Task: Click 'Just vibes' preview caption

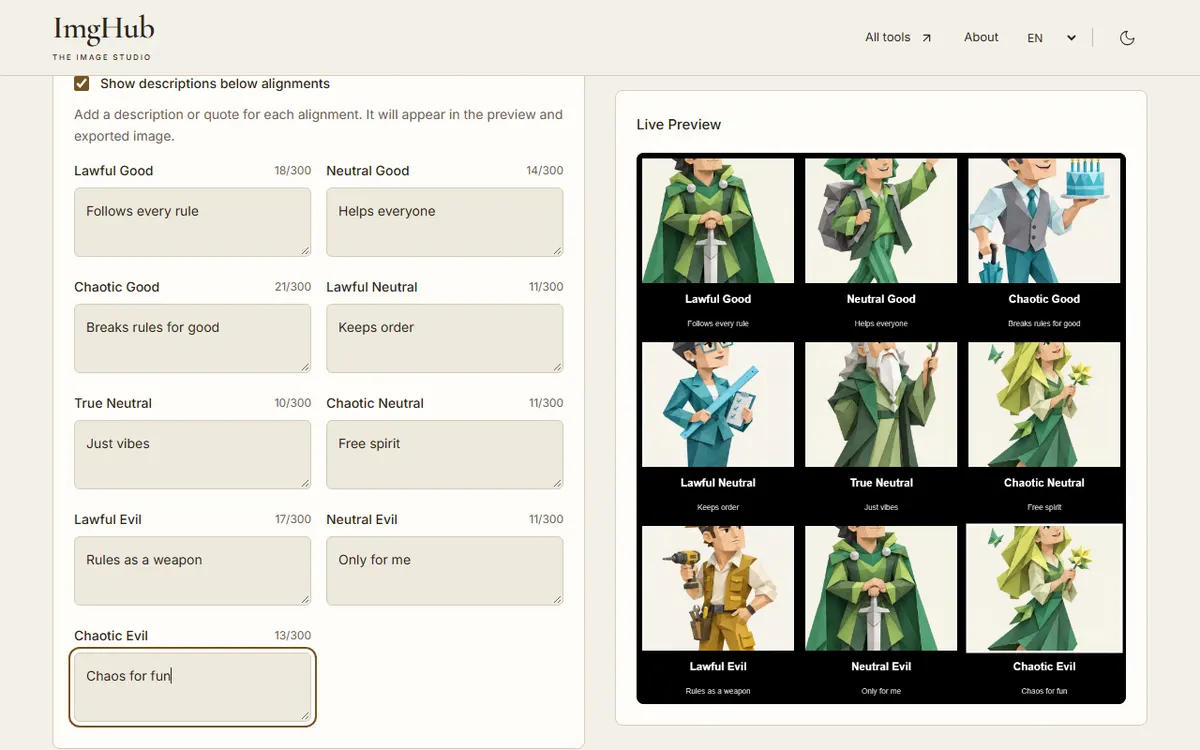Action: [881, 508]
